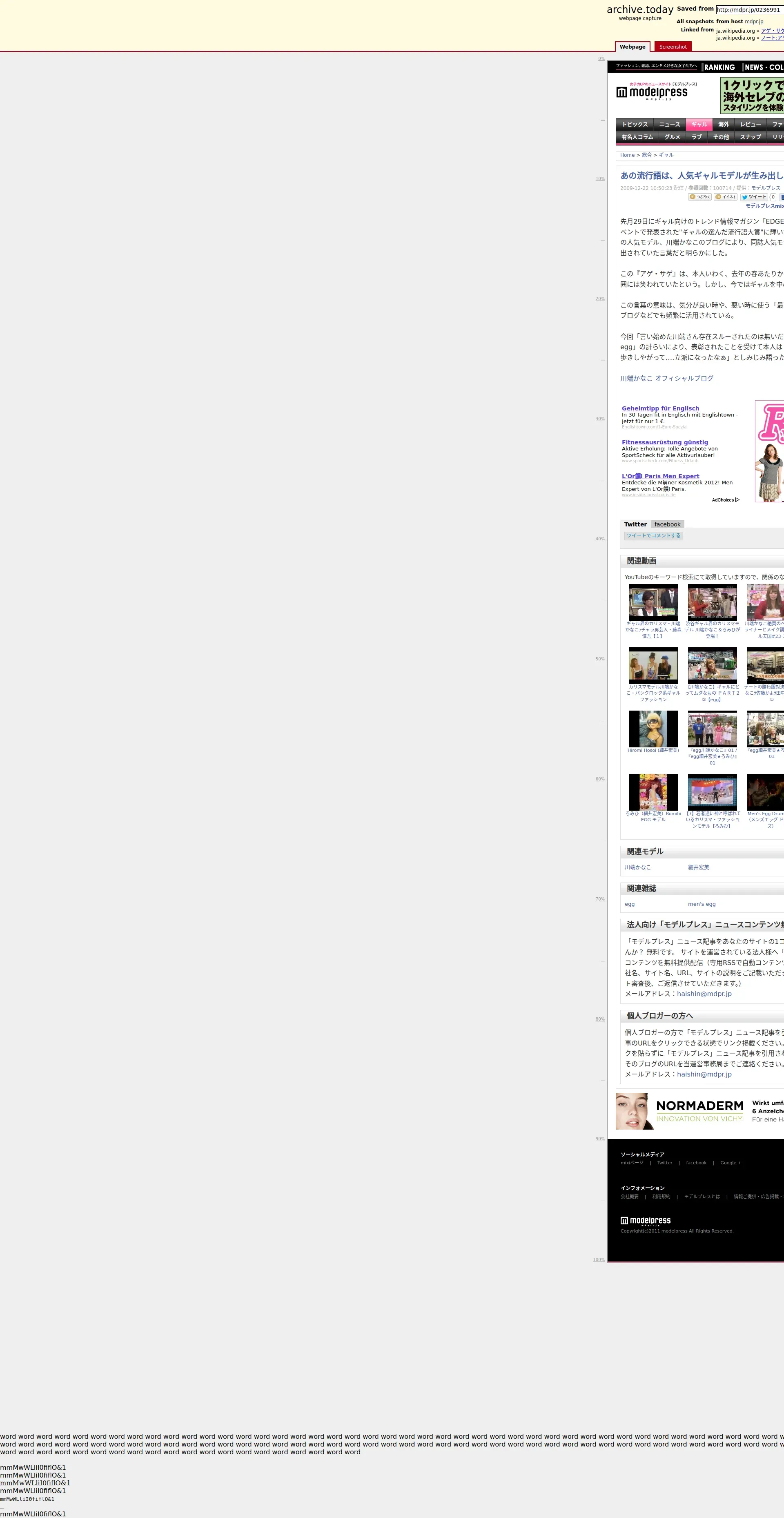Click the Geheimtipp für Englisch ad link
The image size is (784, 1518).
(x=660, y=408)
